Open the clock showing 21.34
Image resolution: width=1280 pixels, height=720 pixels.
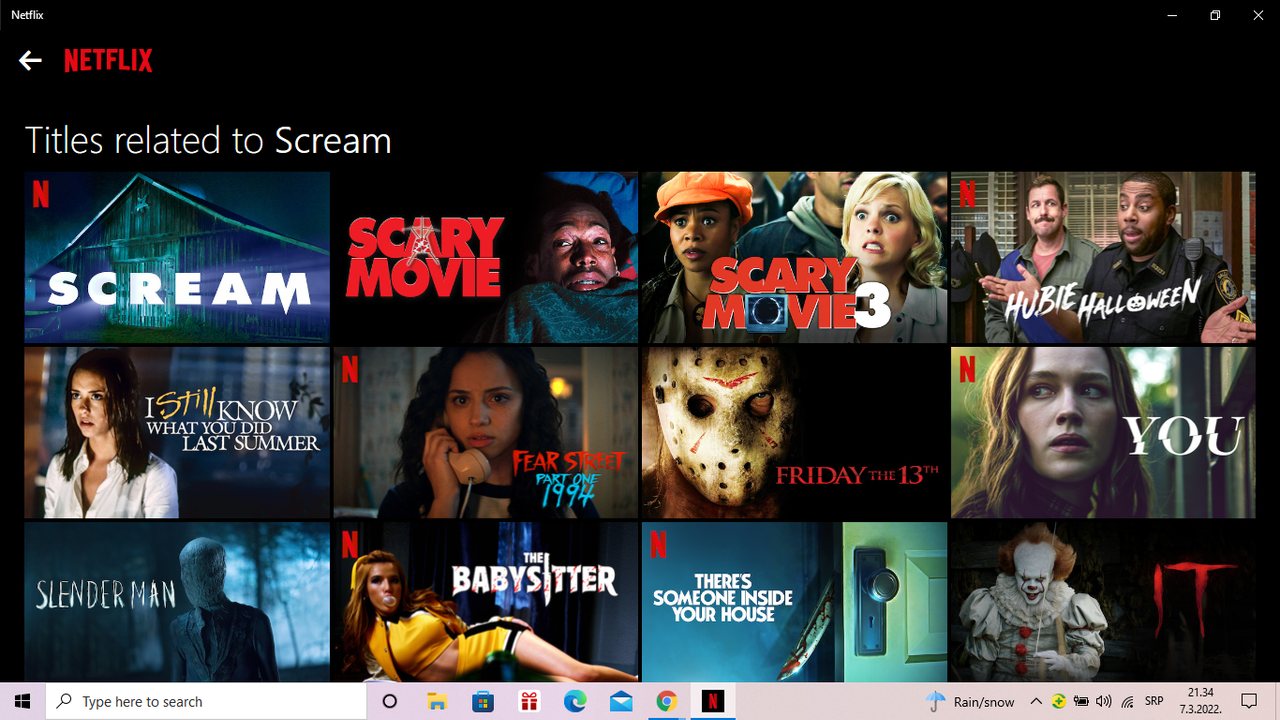(1201, 702)
